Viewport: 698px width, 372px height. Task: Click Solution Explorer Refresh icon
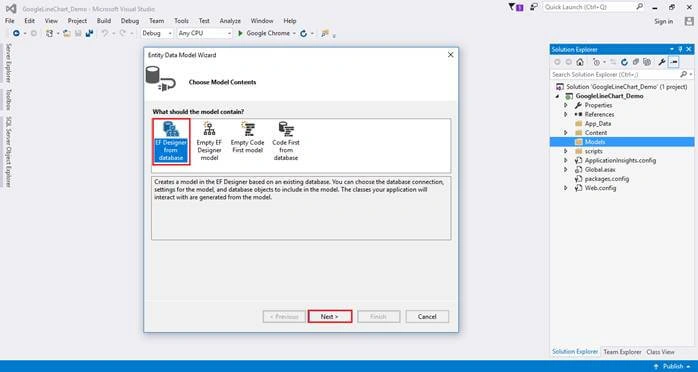point(625,62)
